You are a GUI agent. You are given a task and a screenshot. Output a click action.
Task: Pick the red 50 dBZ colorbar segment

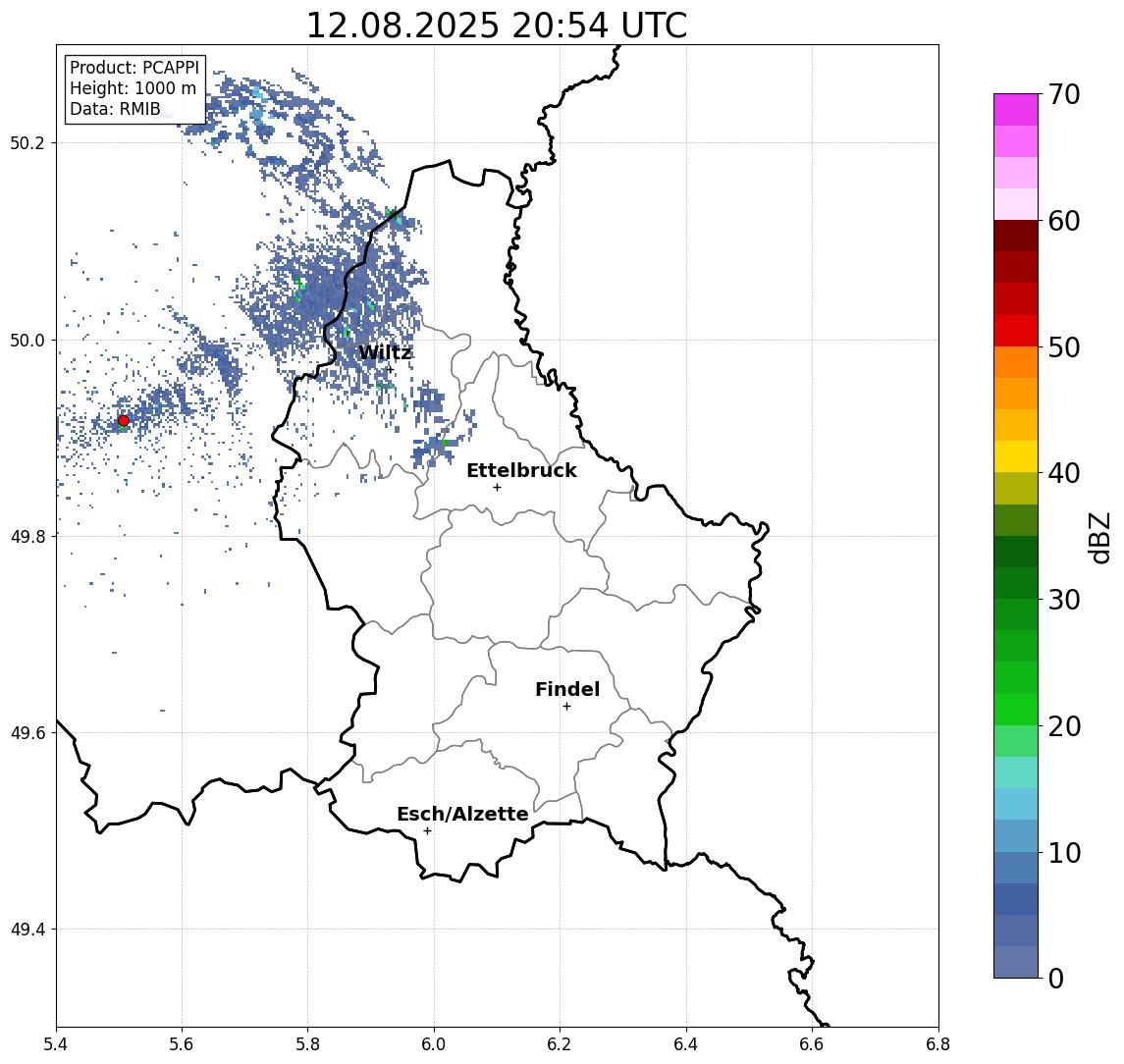point(1016,331)
